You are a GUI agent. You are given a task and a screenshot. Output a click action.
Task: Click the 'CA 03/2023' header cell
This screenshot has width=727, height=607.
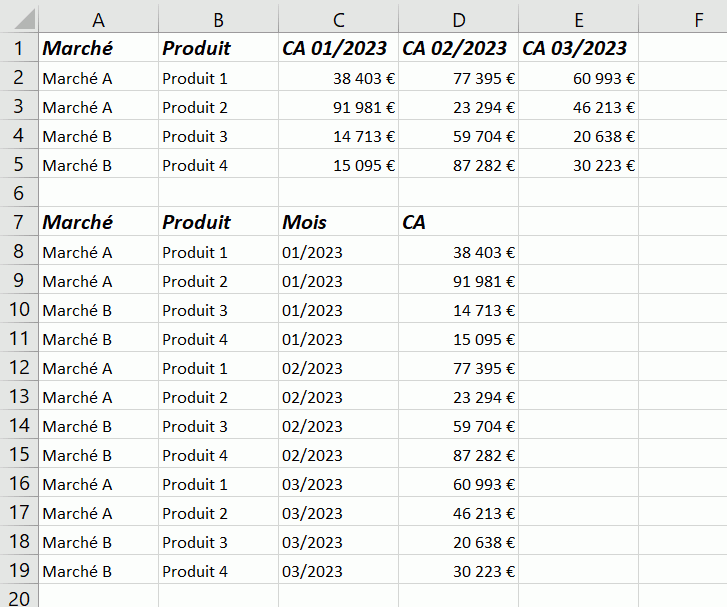point(578,48)
